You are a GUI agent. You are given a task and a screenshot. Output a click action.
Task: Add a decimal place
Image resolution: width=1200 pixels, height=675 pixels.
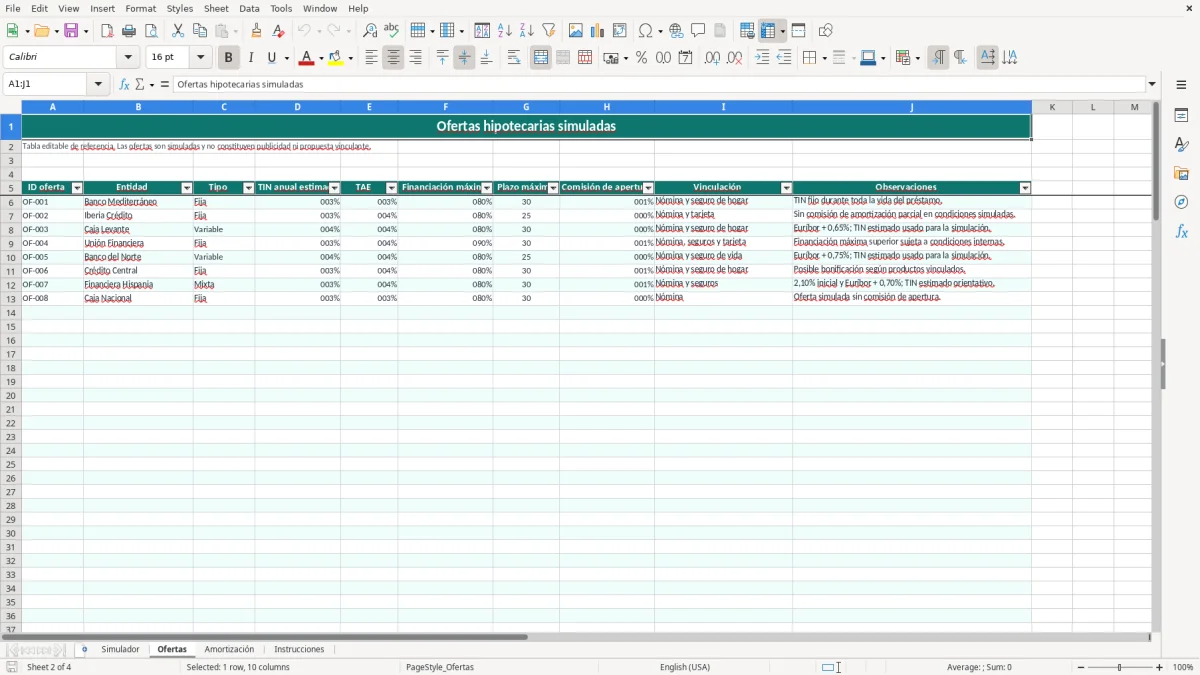coord(713,58)
